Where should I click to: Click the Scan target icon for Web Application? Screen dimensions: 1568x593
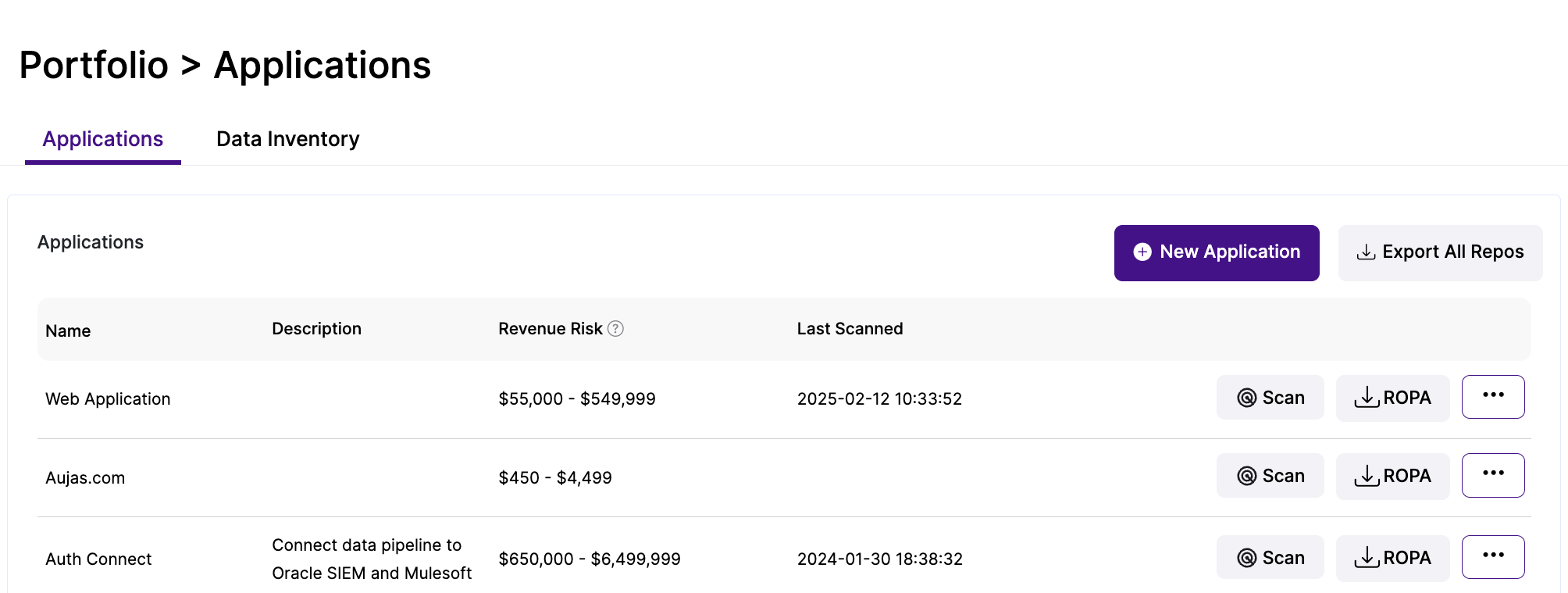click(x=1247, y=398)
